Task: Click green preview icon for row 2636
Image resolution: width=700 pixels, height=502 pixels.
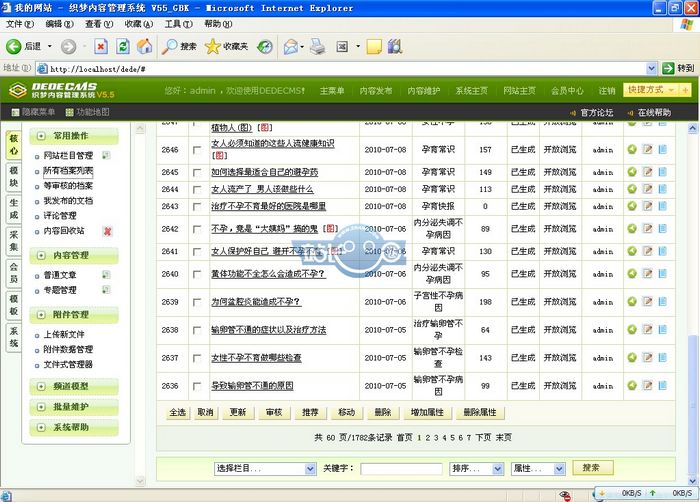Action: [632, 385]
